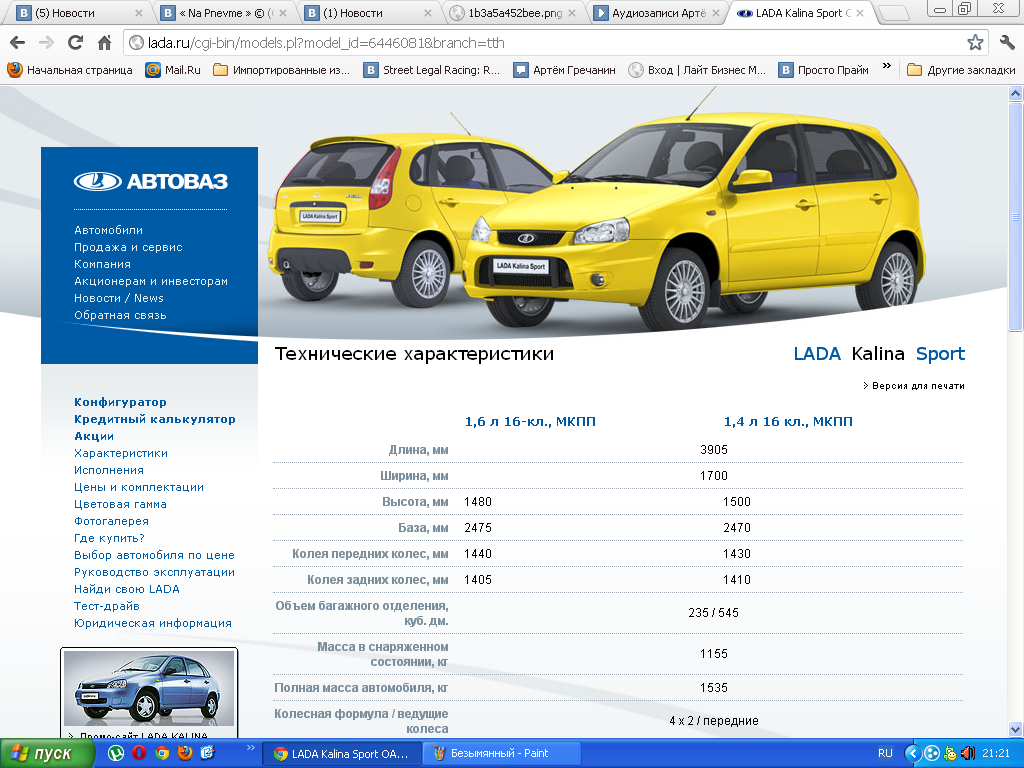Close the '1b3a5a452bee.png' tab
Image resolution: width=1024 pixels, height=768 pixels.
point(572,13)
